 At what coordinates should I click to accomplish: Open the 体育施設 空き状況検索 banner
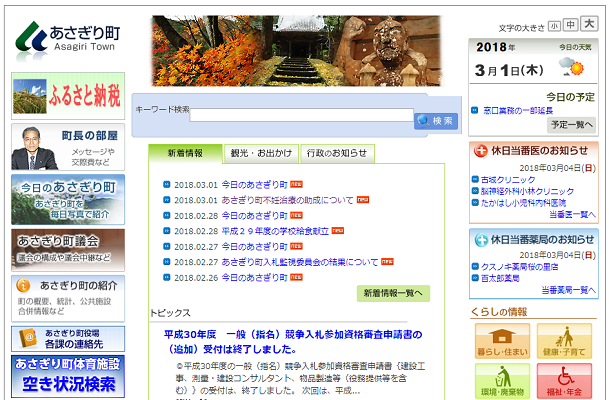point(68,376)
